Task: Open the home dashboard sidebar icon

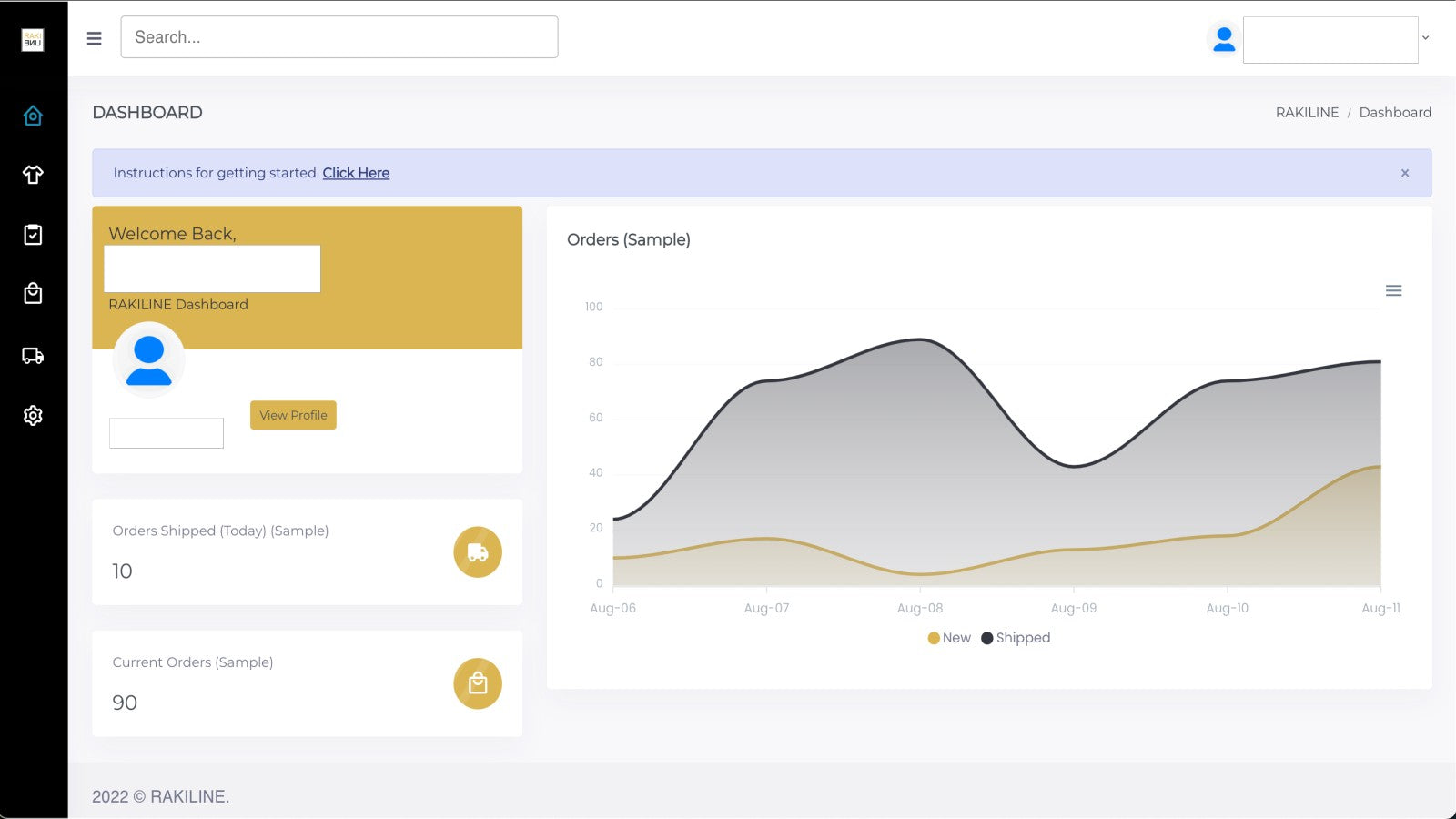Action: [x=33, y=116]
